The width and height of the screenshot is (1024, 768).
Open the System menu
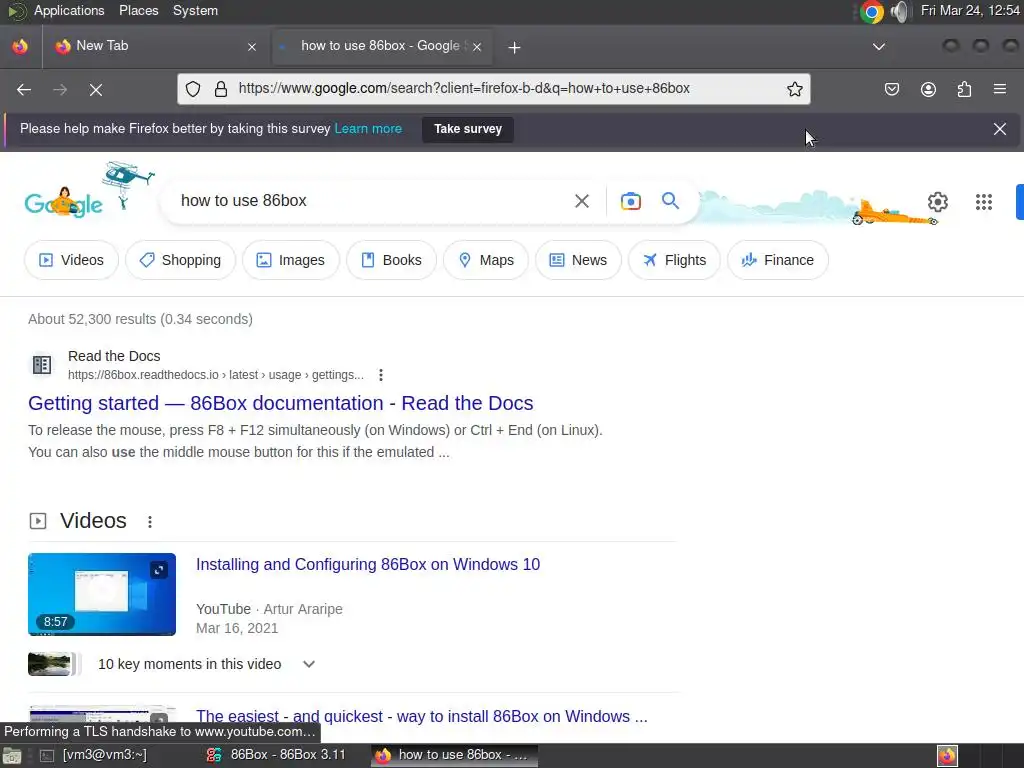tap(195, 10)
